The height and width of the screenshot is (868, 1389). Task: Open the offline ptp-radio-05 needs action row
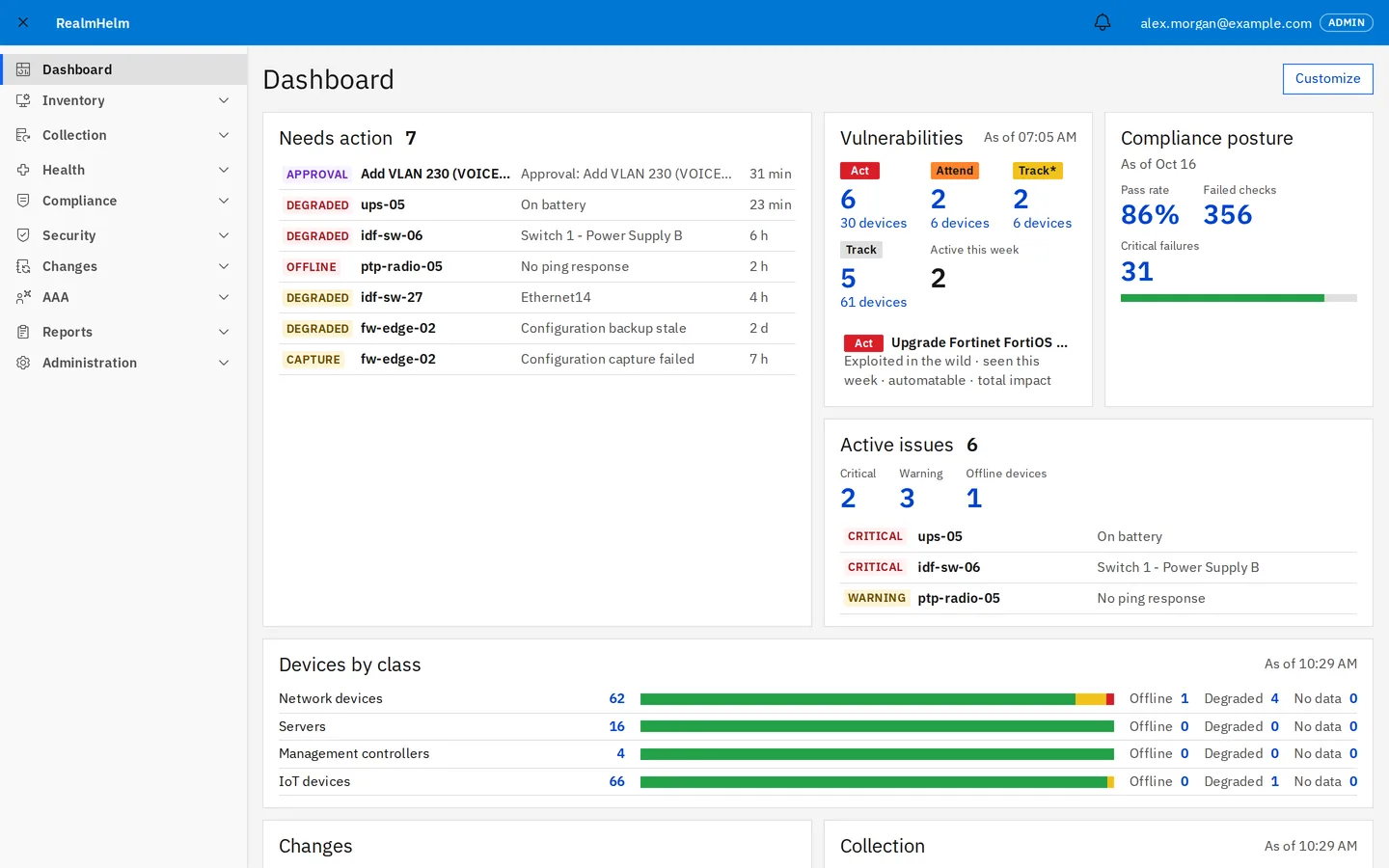[x=537, y=266]
